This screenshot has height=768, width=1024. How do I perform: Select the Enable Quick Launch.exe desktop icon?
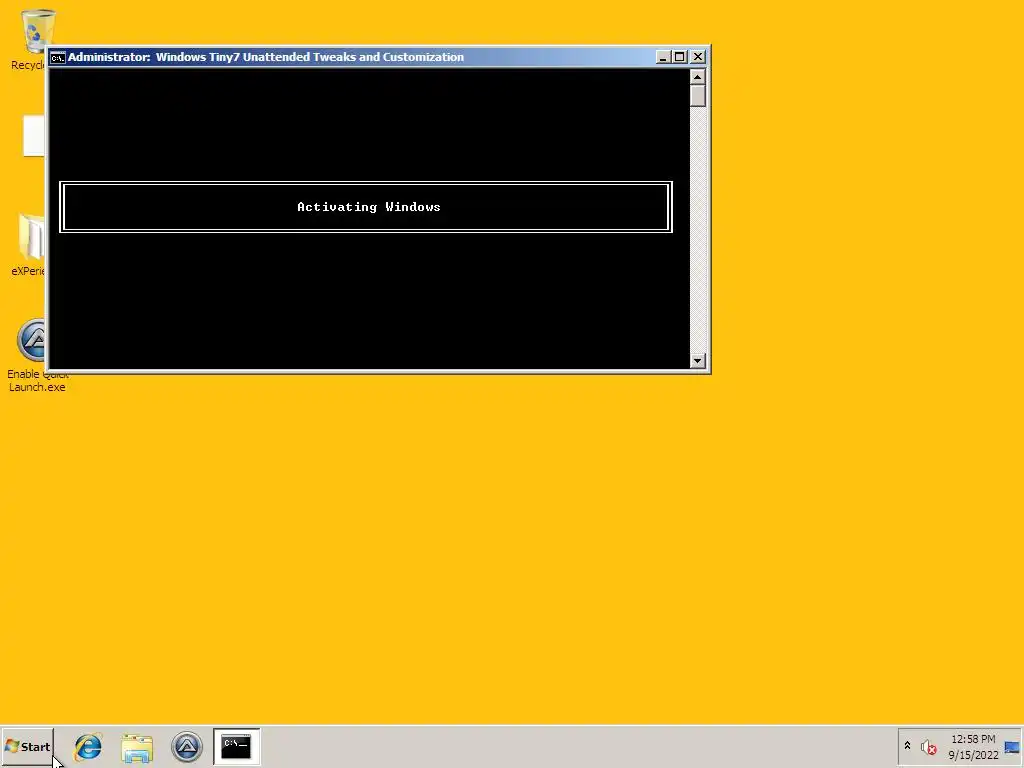click(33, 355)
